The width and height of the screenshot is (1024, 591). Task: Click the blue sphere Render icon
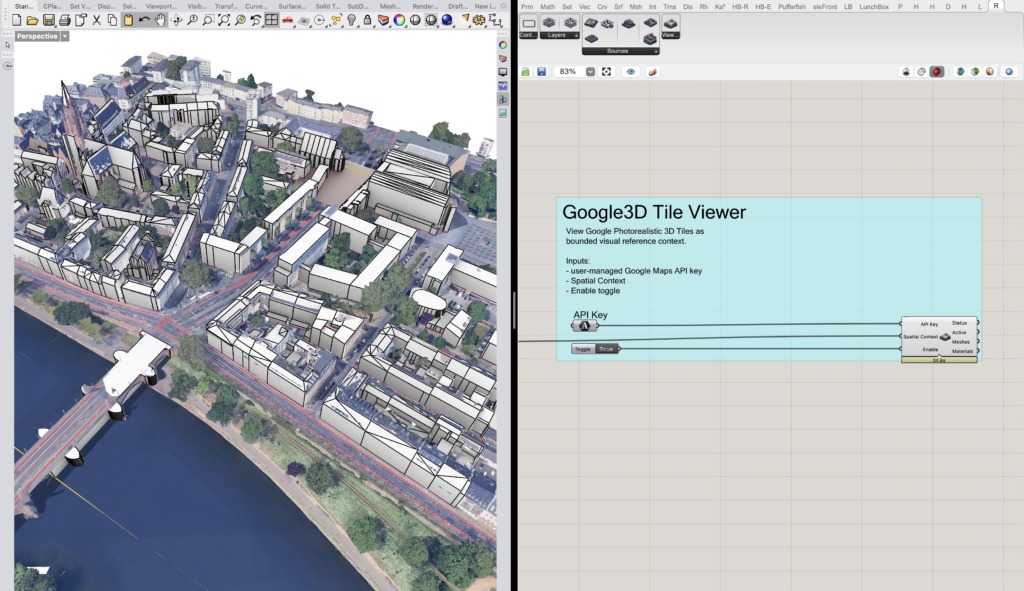point(447,20)
